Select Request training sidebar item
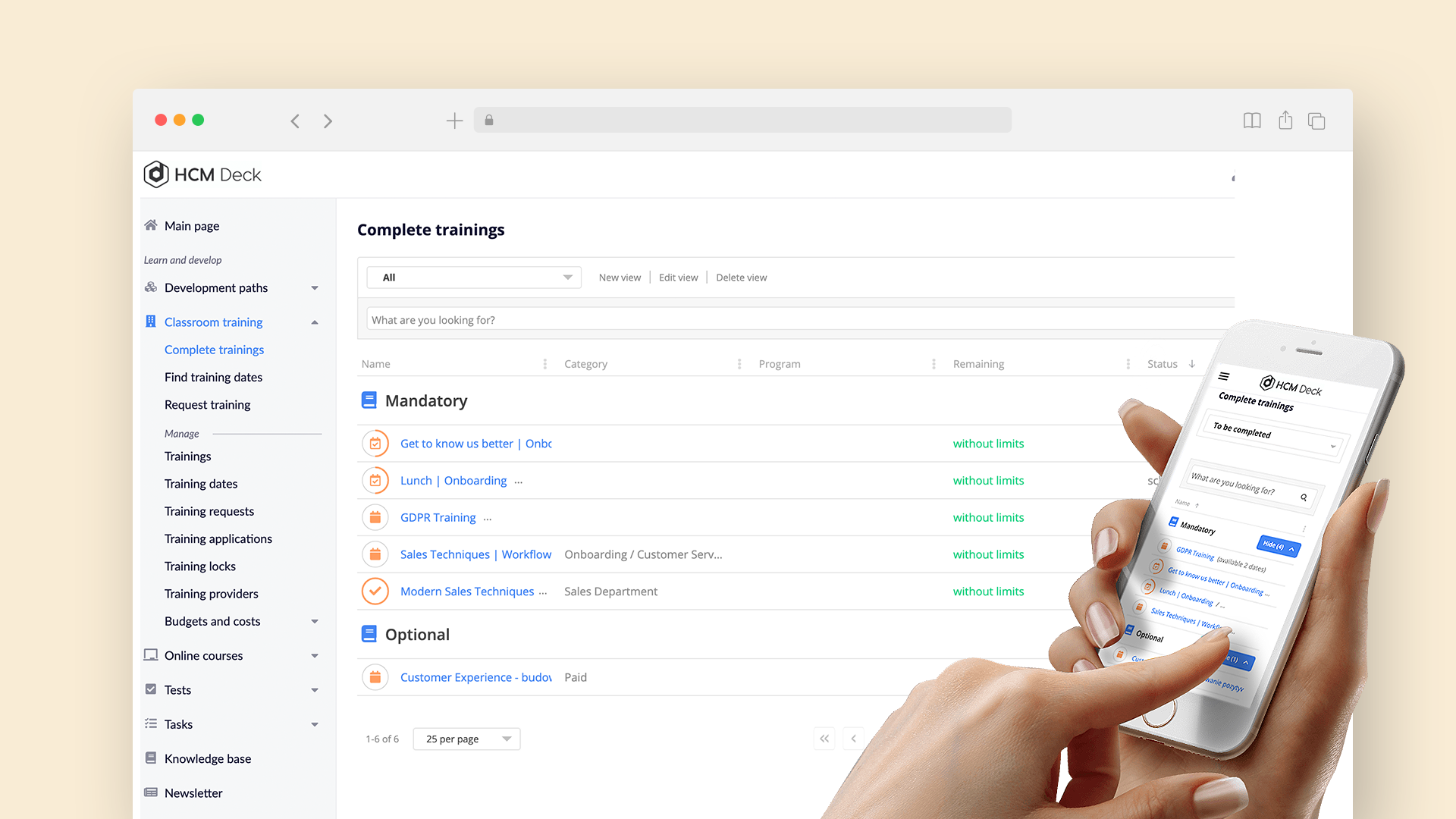1456x819 pixels. pyautogui.click(x=207, y=405)
